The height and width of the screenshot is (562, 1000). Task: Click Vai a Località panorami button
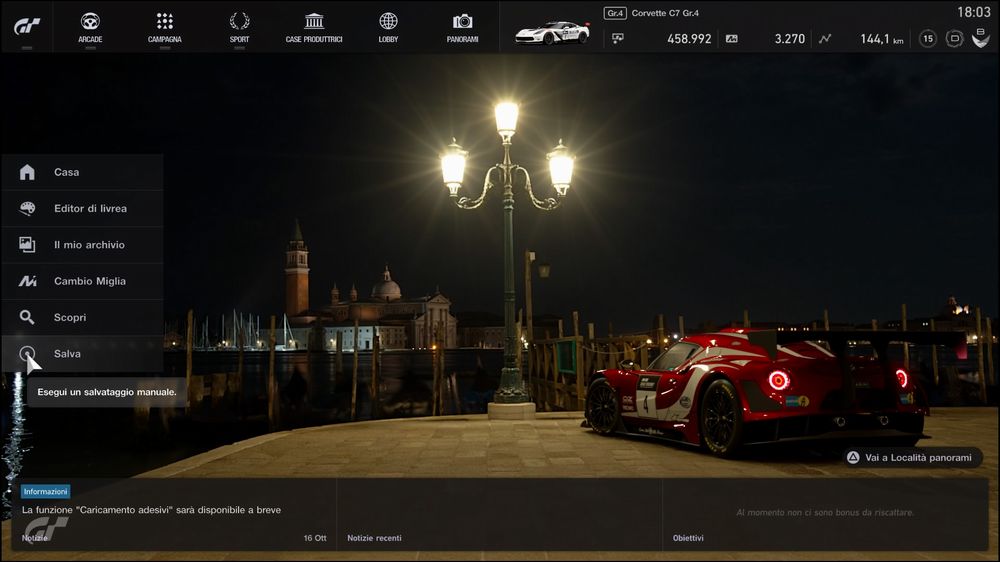click(913, 457)
